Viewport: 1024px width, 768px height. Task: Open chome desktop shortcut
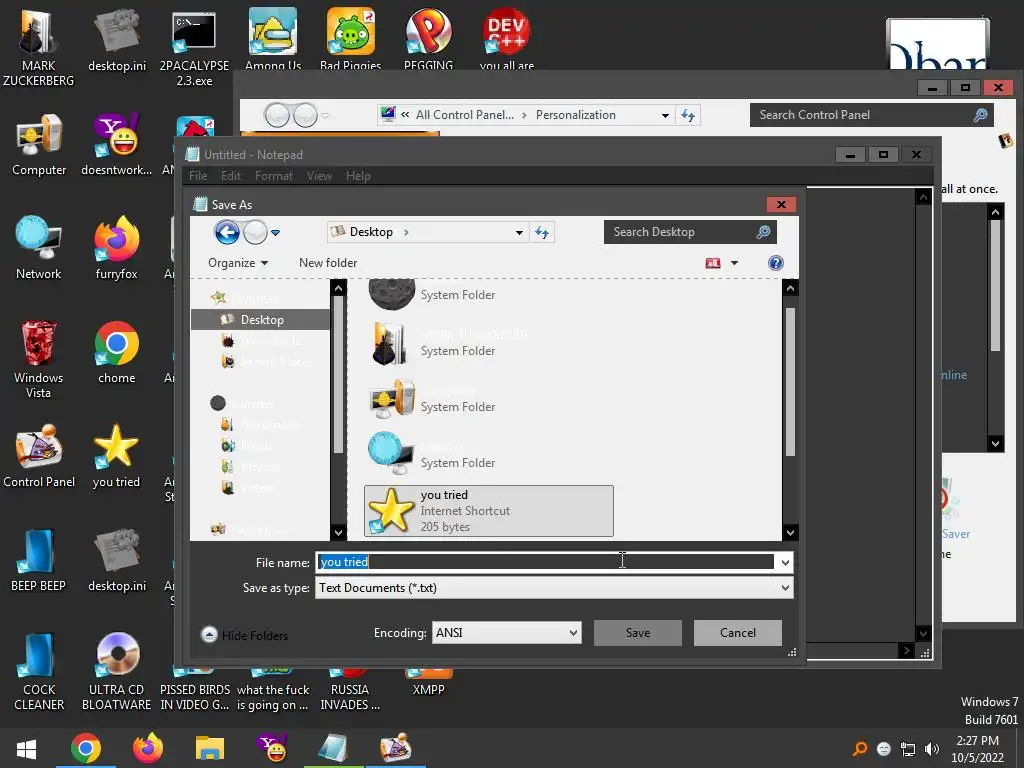click(x=116, y=353)
